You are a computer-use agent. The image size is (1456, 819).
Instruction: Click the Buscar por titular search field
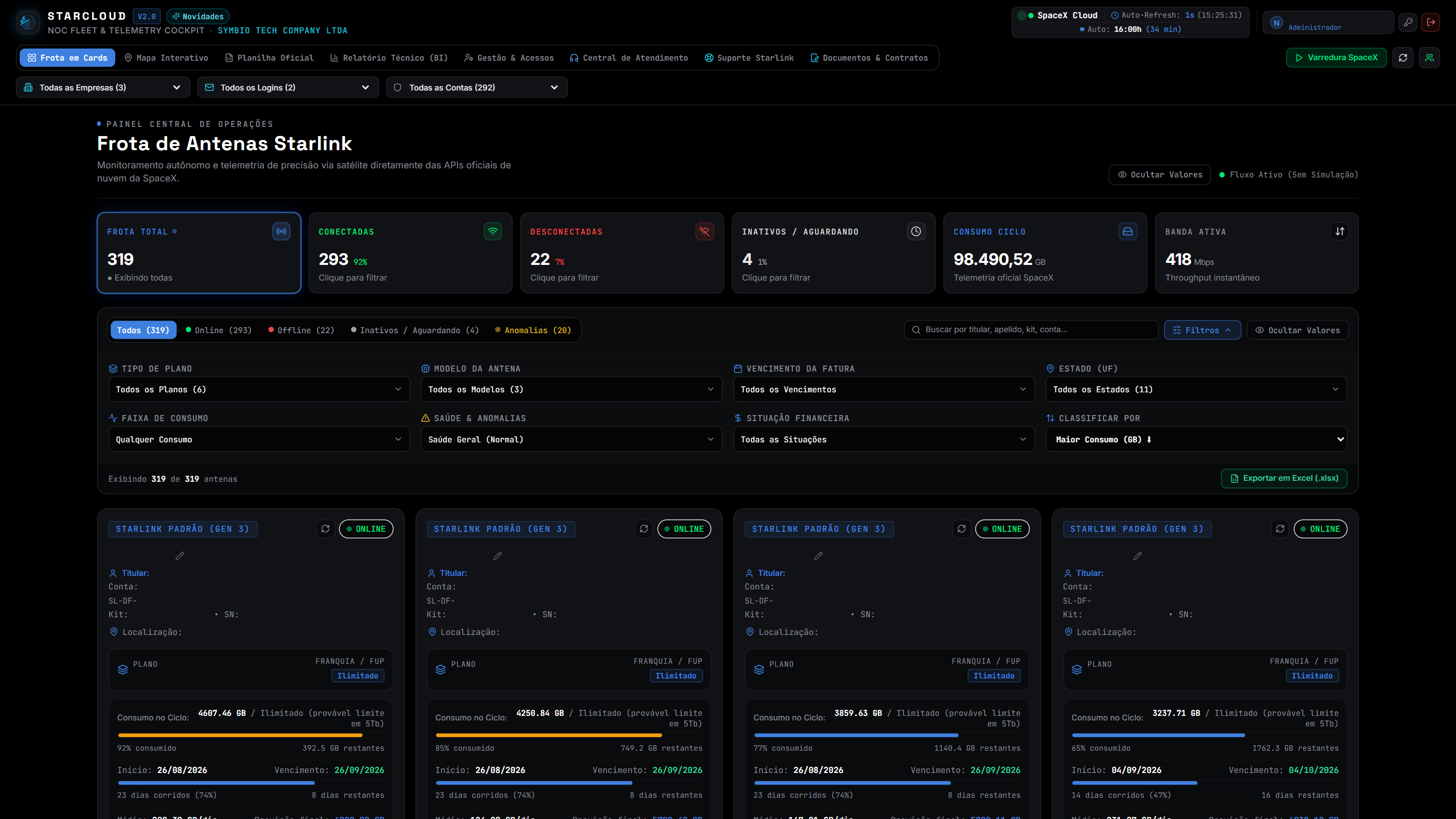click(x=1031, y=330)
